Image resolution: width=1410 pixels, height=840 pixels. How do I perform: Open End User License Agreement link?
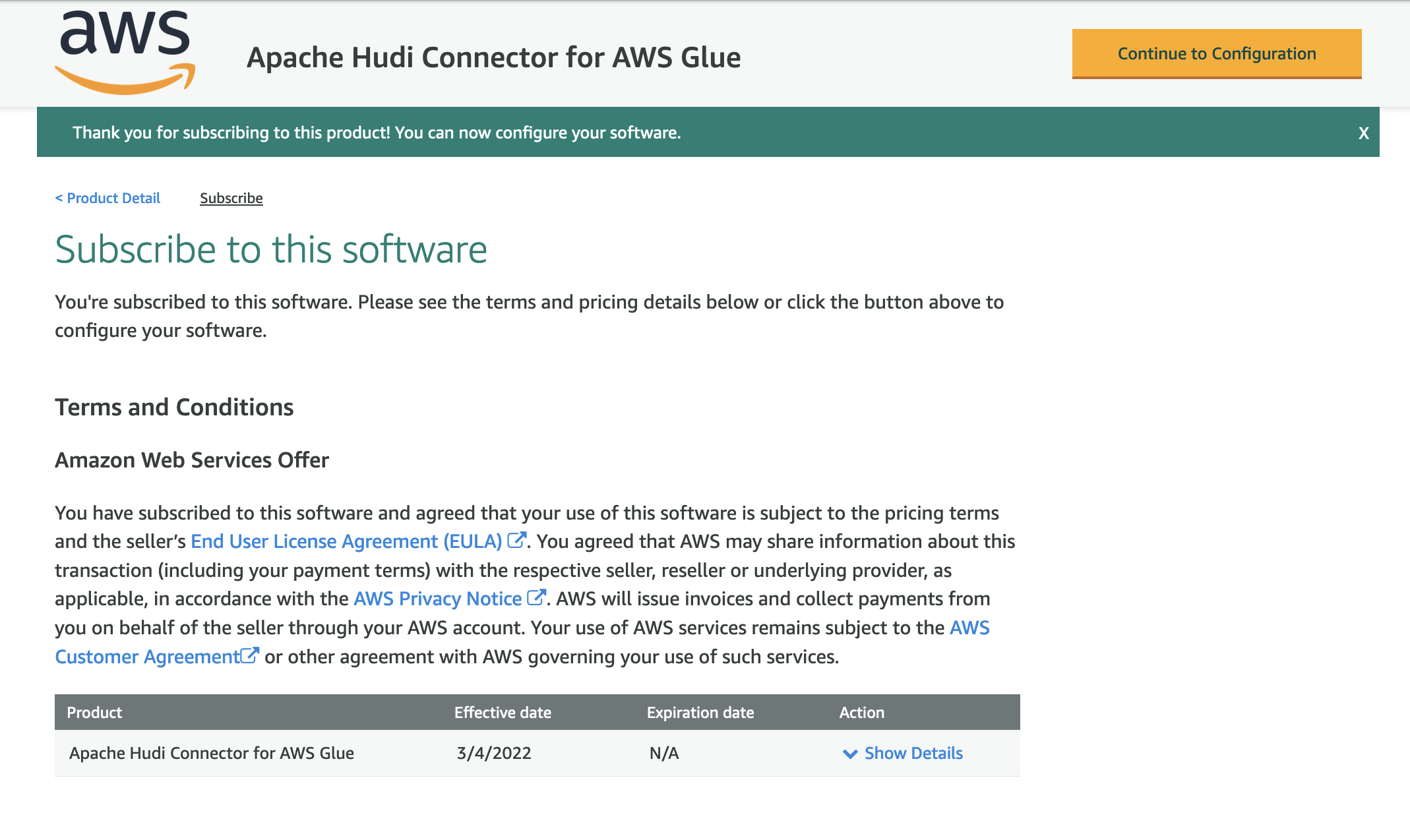pos(346,541)
